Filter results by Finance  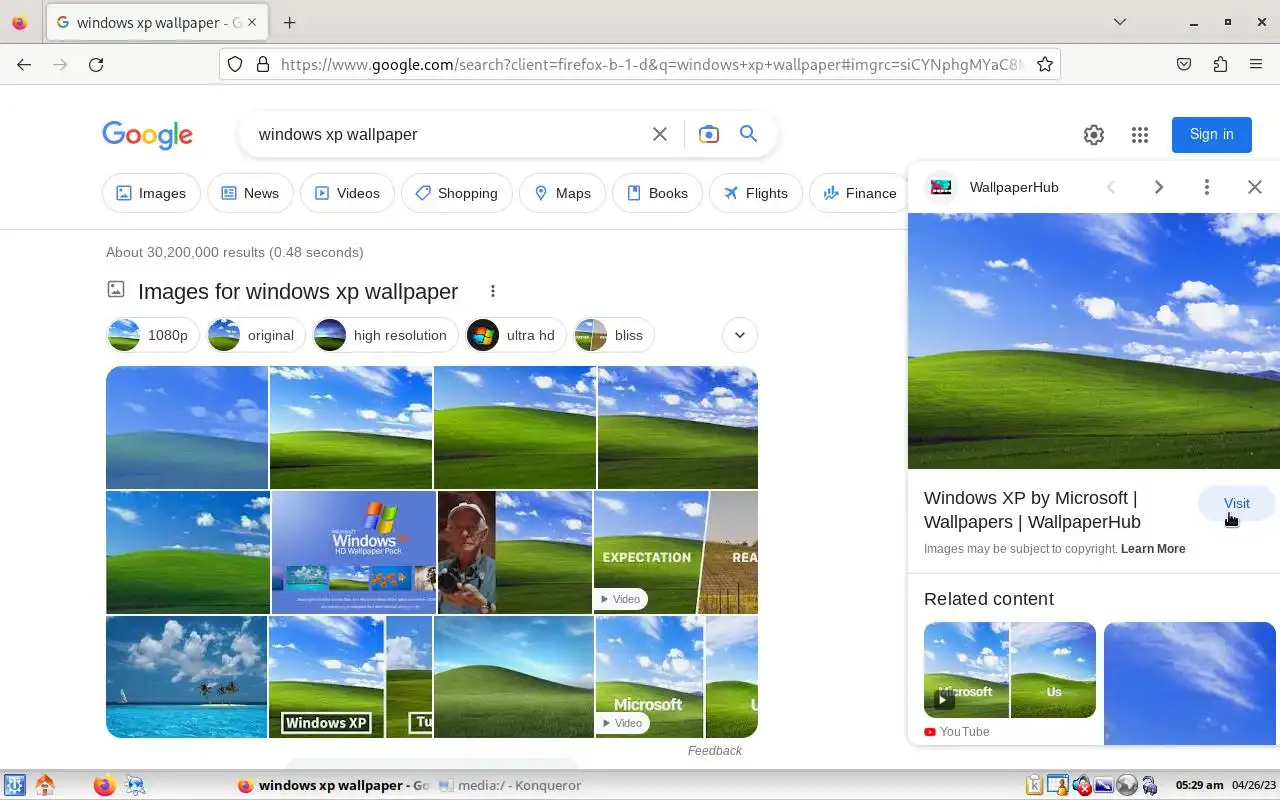(859, 193)
